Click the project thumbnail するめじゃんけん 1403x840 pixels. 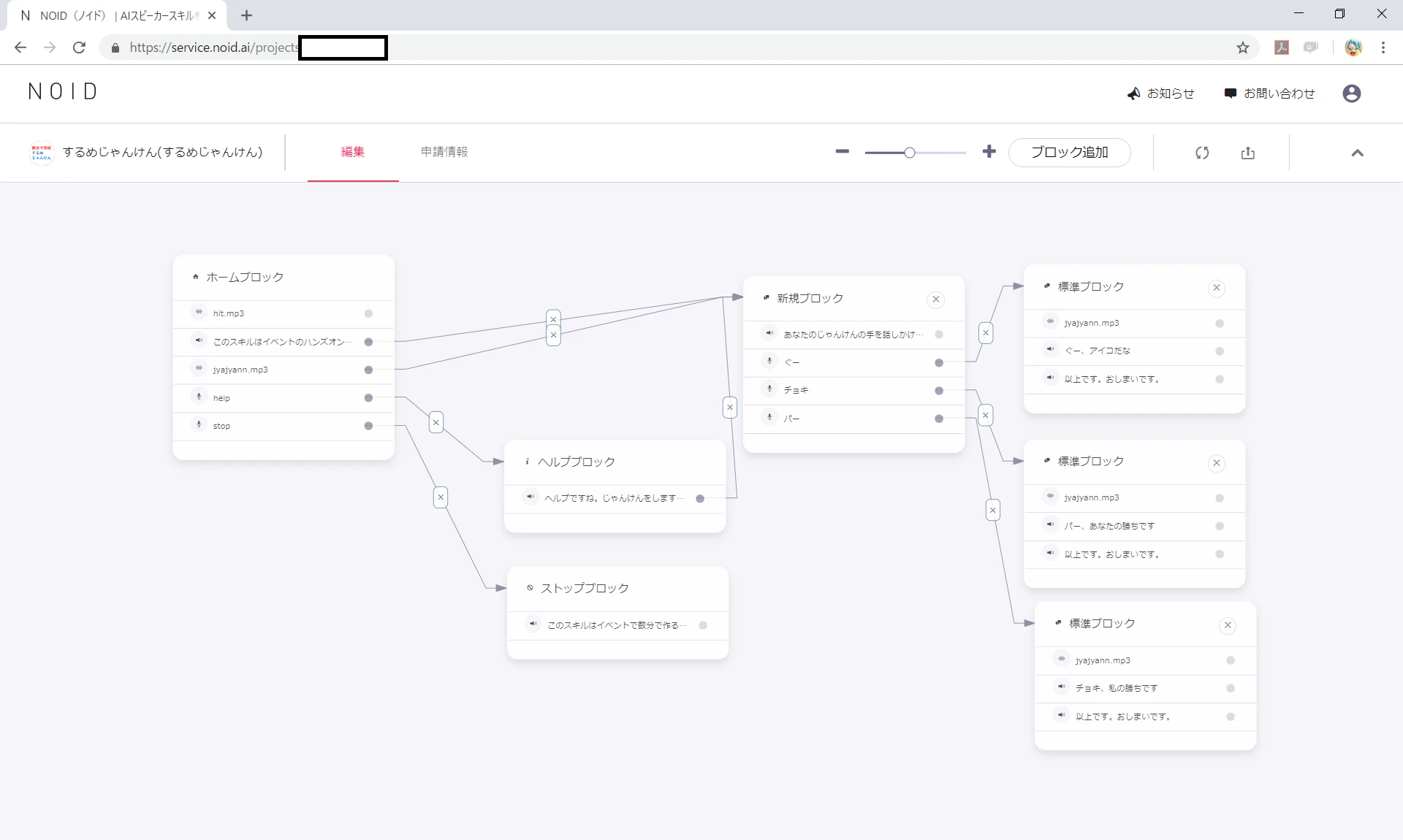pos(42,152)
